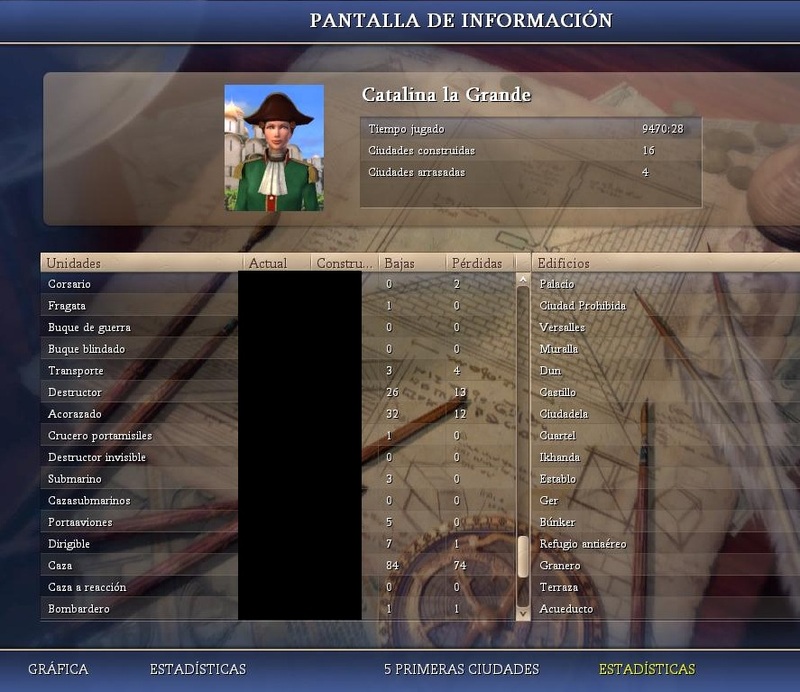Select the yellow highlighted ESTADÍSTICAS tab
Screen dimensions: 800x692
tap(646, 669)
